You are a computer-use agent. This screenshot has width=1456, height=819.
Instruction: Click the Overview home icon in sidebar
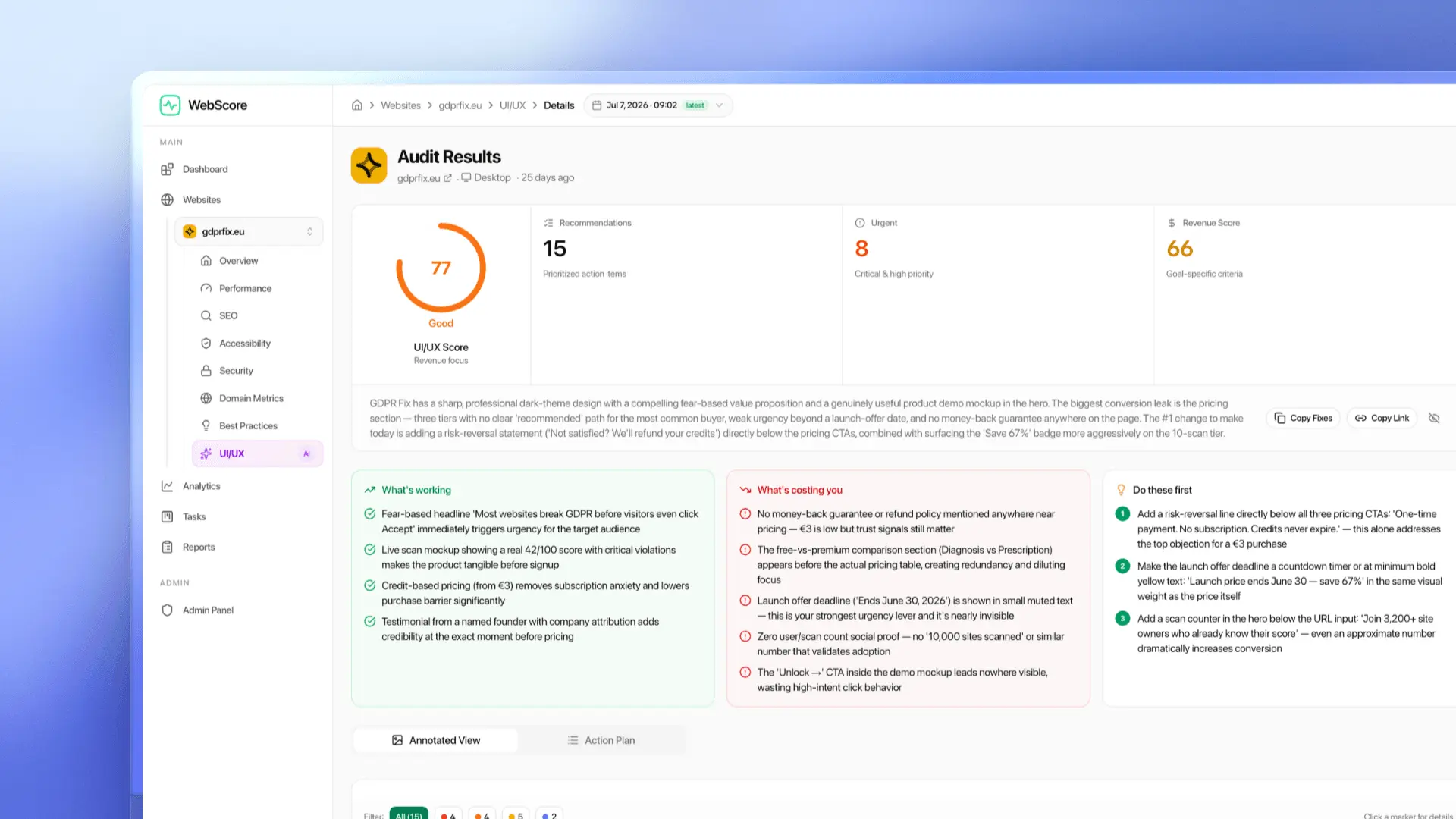pyautogui.click(x=206, y=260)
